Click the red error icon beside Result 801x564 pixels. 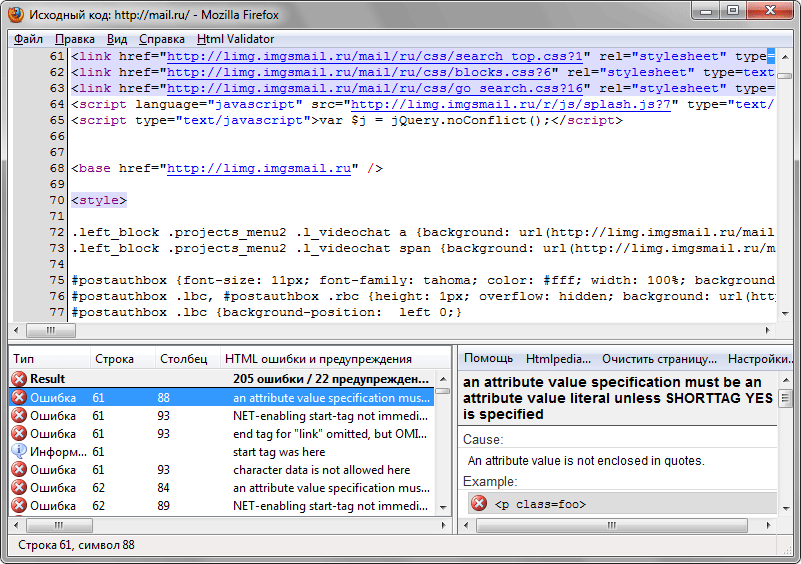18,379
